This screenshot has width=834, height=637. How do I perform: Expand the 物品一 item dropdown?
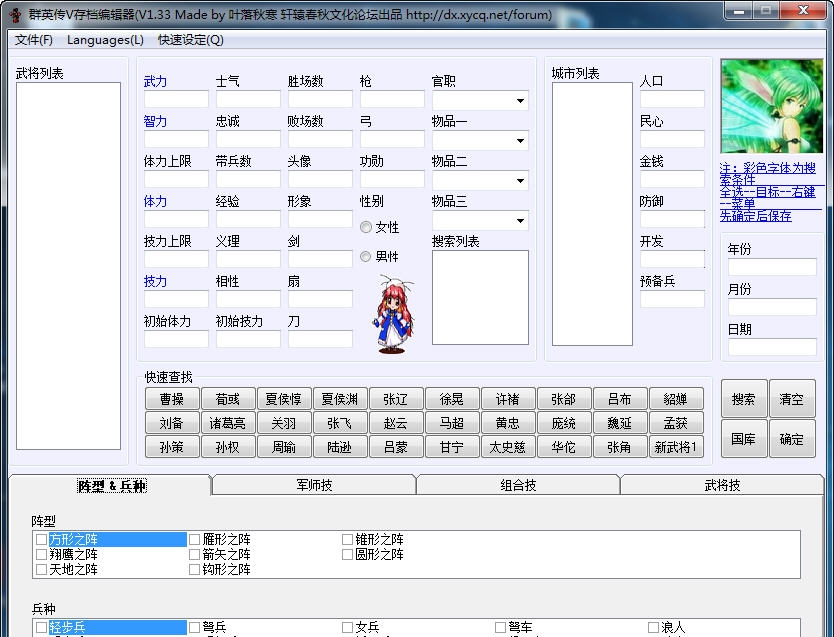pyautogui.click(x=521, y=140)
